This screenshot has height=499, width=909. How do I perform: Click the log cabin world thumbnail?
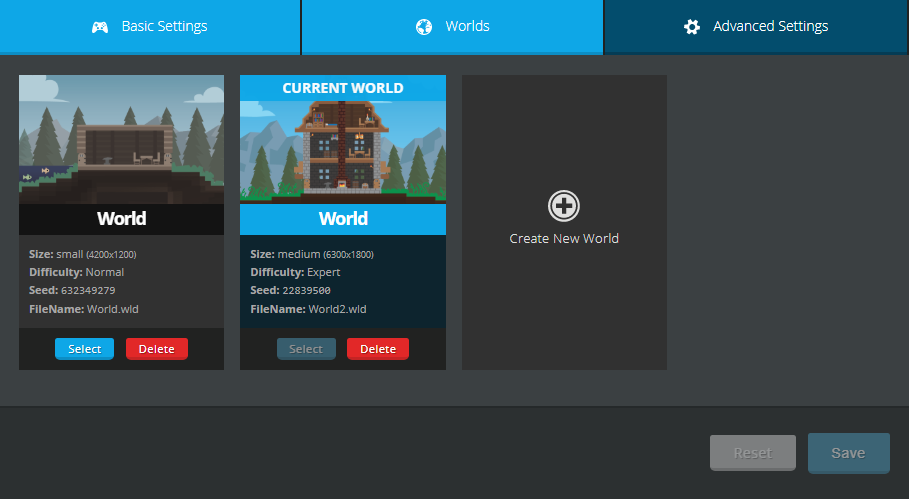pyautogui.click(x=121, y=139)
